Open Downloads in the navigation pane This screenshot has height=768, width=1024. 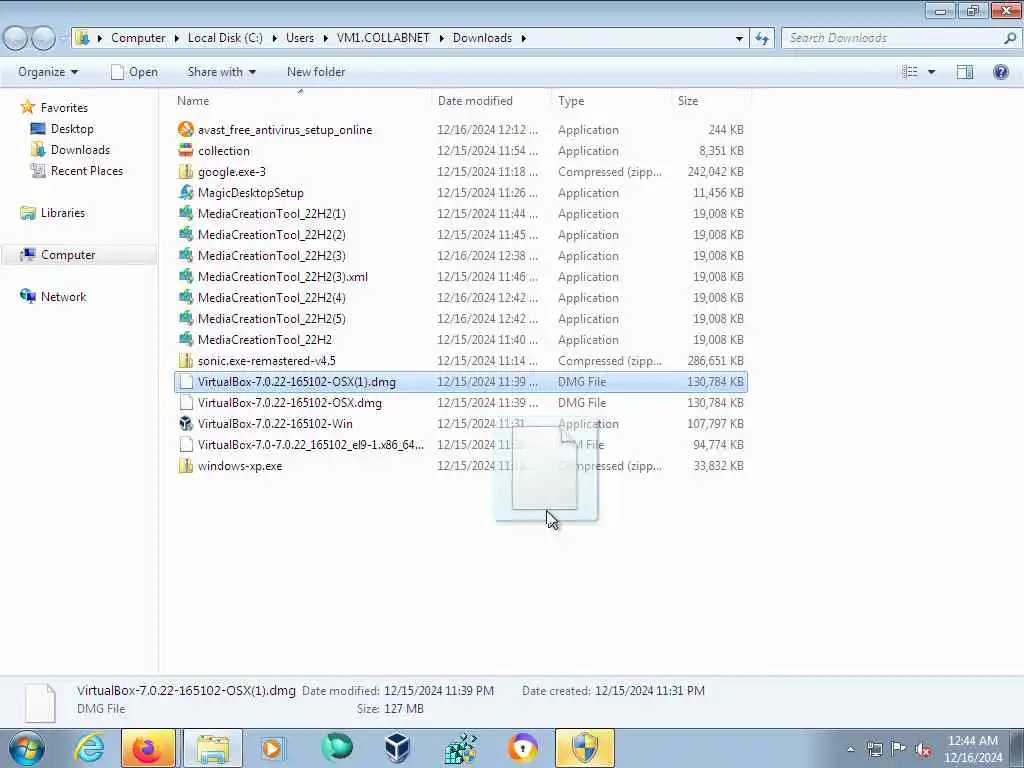click(x=80, y=150)
